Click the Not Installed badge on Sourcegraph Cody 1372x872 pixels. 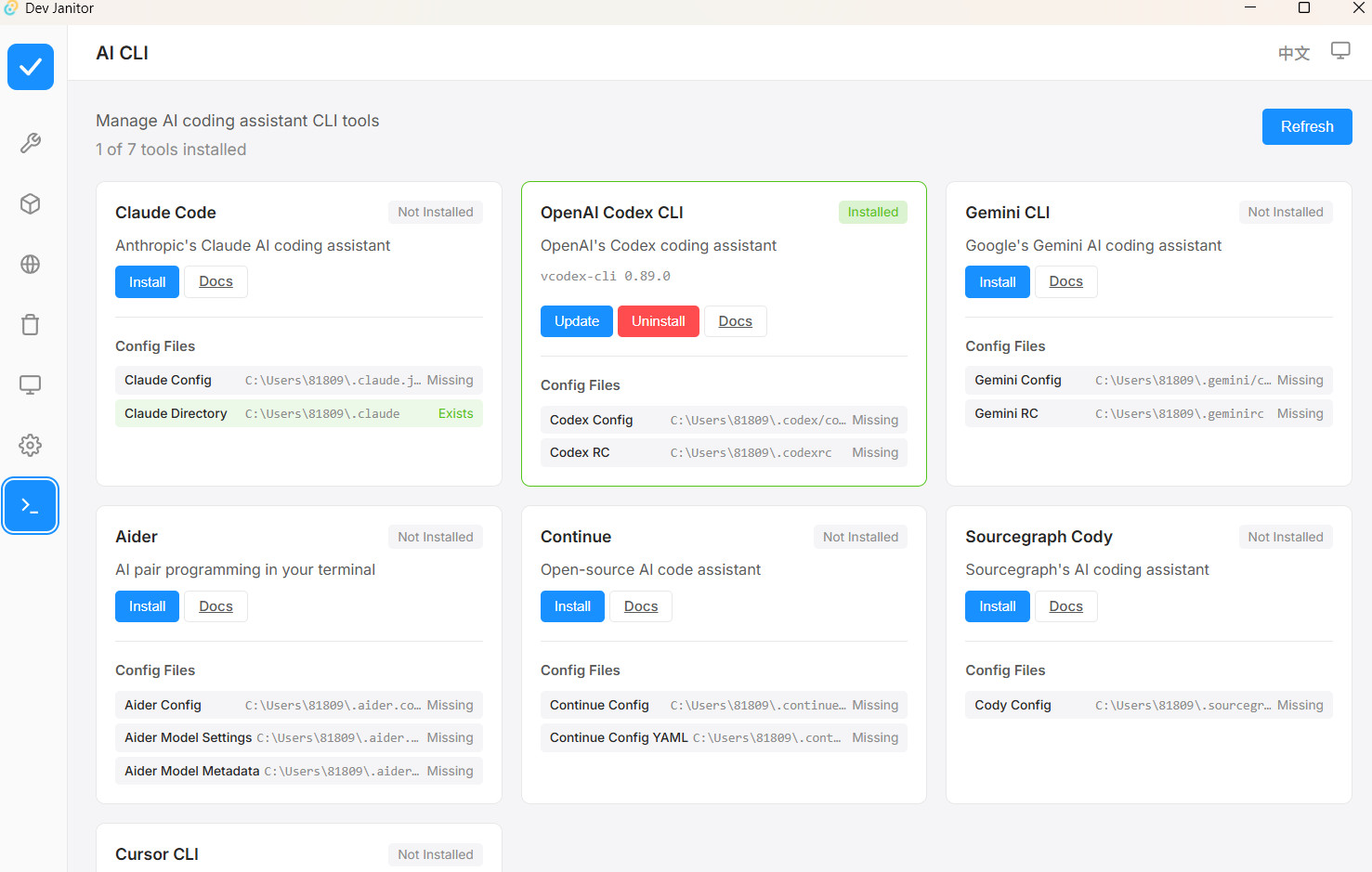pos(1286,537)
